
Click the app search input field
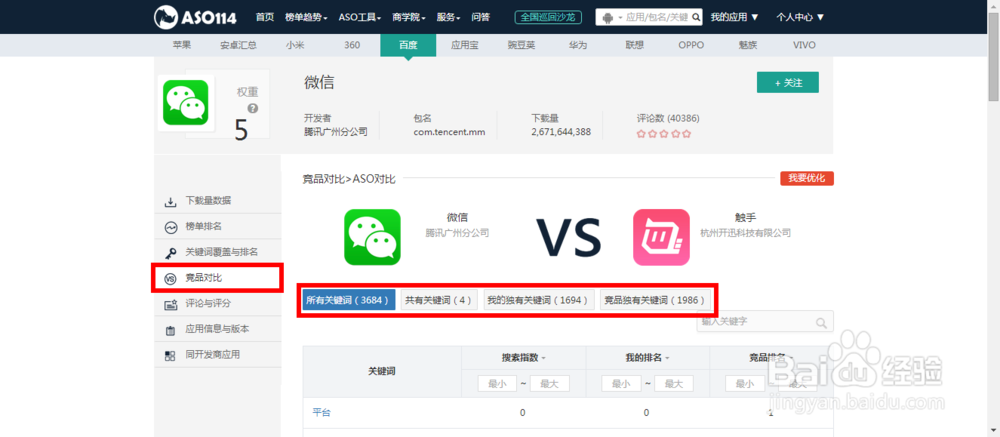point(657,17)
